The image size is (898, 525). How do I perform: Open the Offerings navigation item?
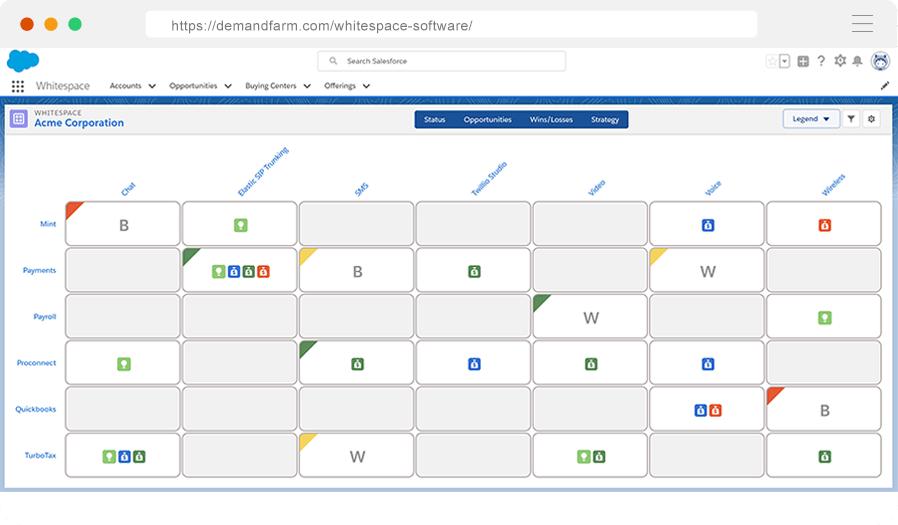[x=340, y=86]
